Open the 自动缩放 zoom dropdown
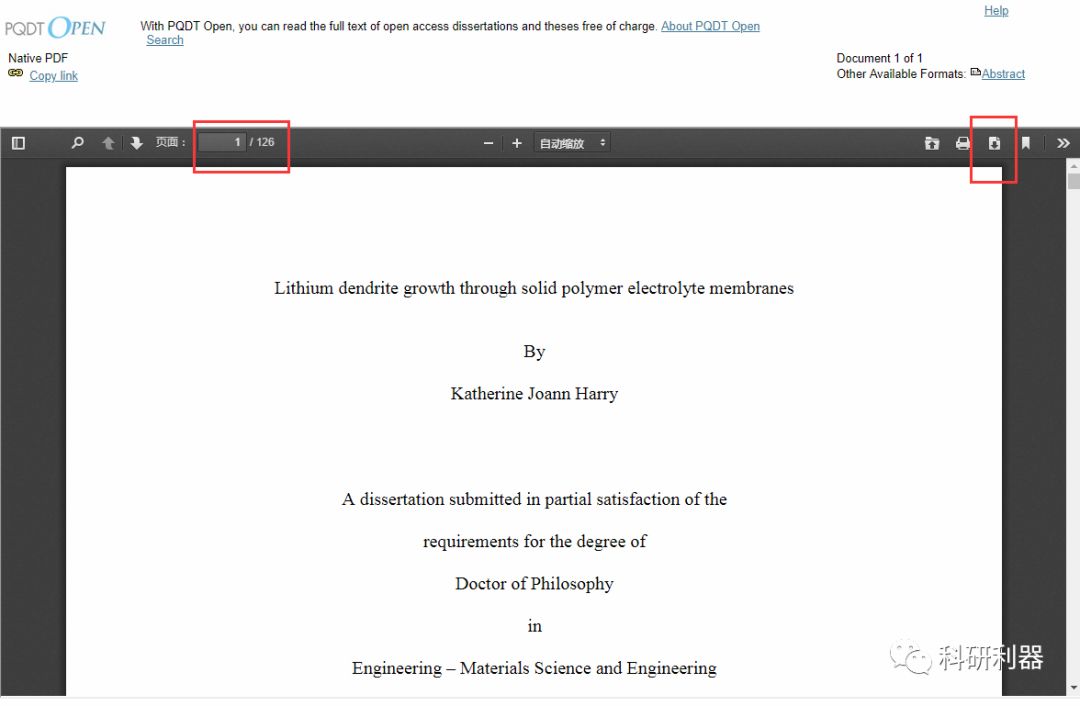 point(573,143)
